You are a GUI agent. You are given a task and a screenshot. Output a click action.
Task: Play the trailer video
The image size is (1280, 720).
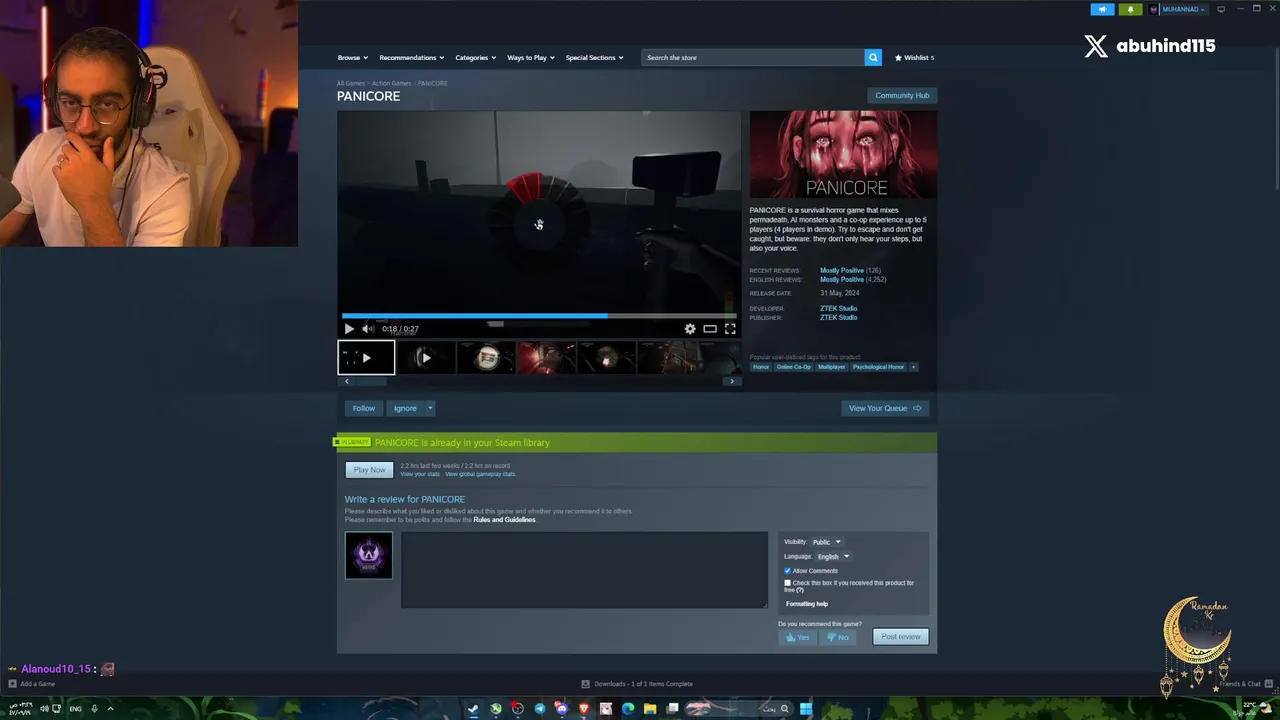349,328
